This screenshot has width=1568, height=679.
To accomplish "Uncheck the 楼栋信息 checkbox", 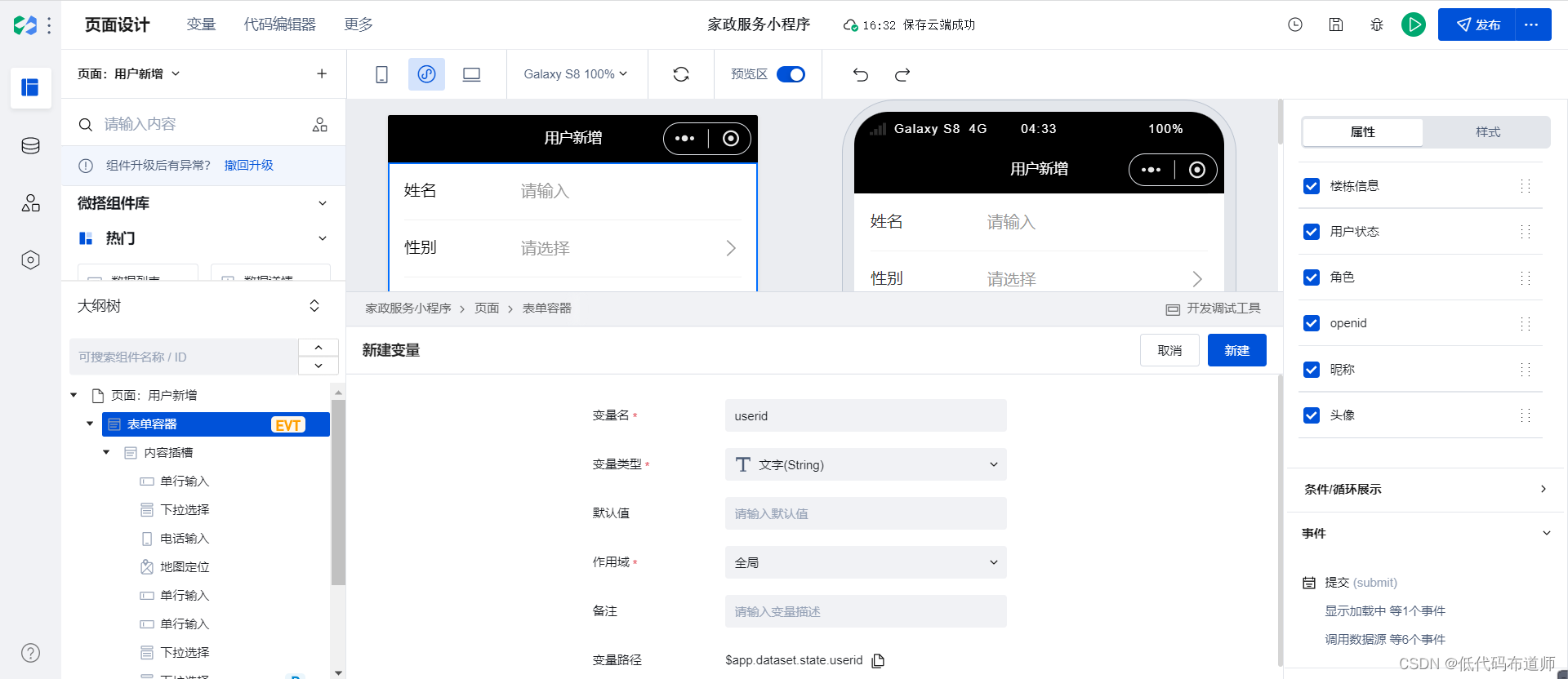I will 1312,186.
